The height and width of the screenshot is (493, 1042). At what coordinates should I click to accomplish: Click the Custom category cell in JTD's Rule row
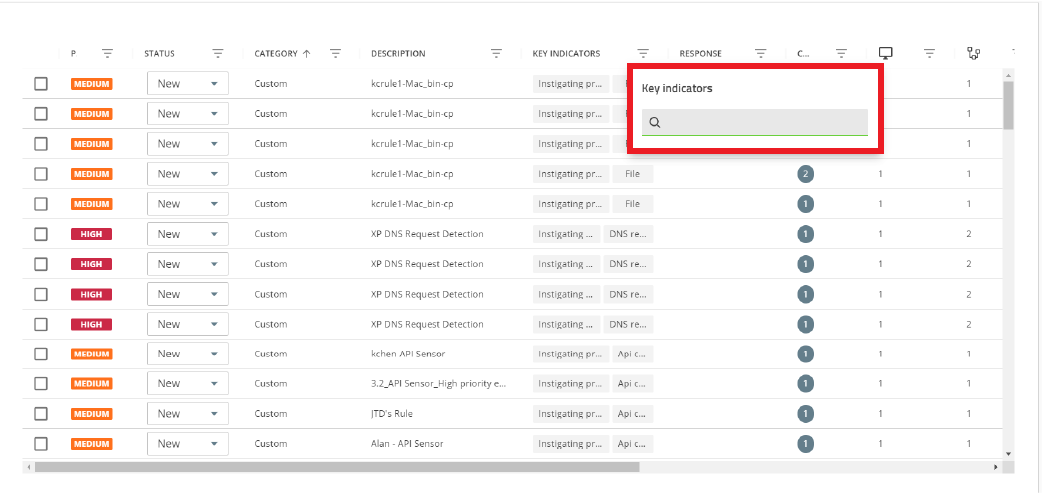(270, 414)
